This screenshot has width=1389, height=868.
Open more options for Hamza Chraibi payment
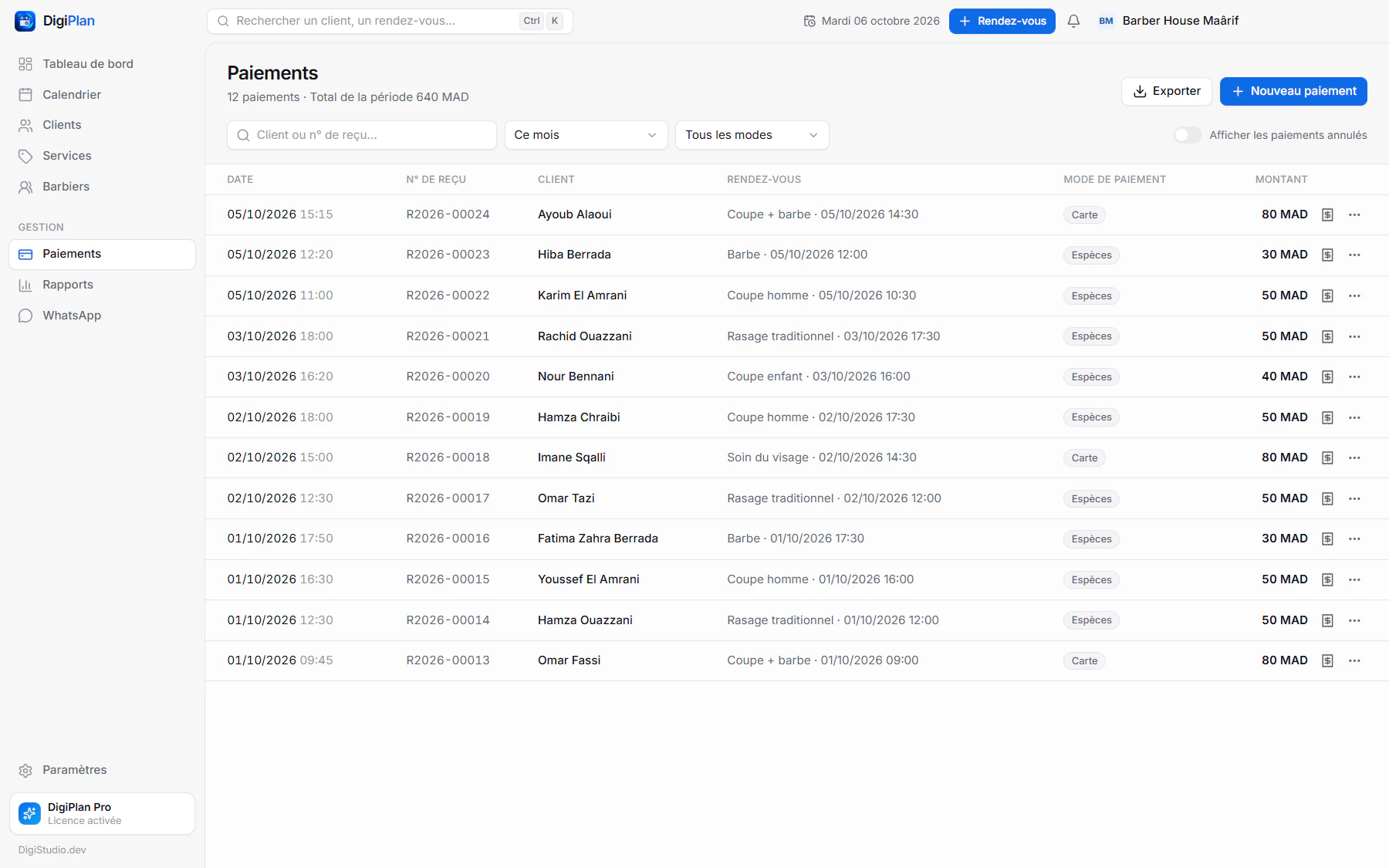pos(1354,417)
